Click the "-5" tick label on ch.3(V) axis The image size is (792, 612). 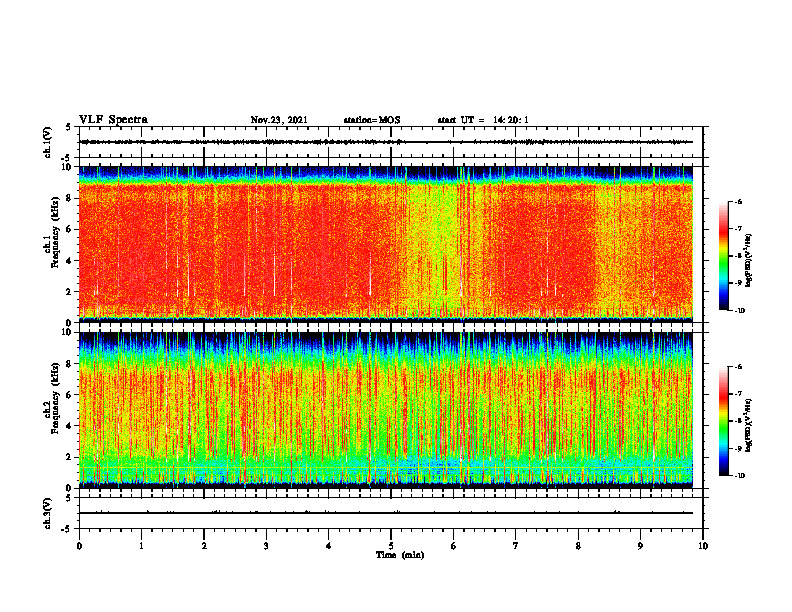pos(67,529)
